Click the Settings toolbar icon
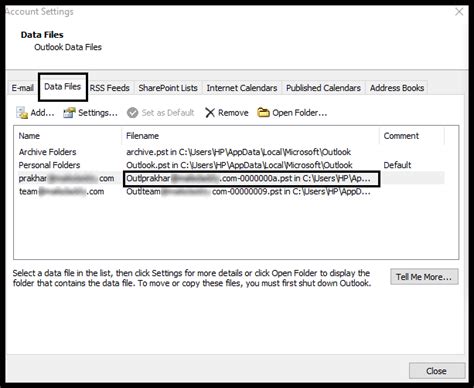This screenshot has width=474, height=388. pos(69,113)
